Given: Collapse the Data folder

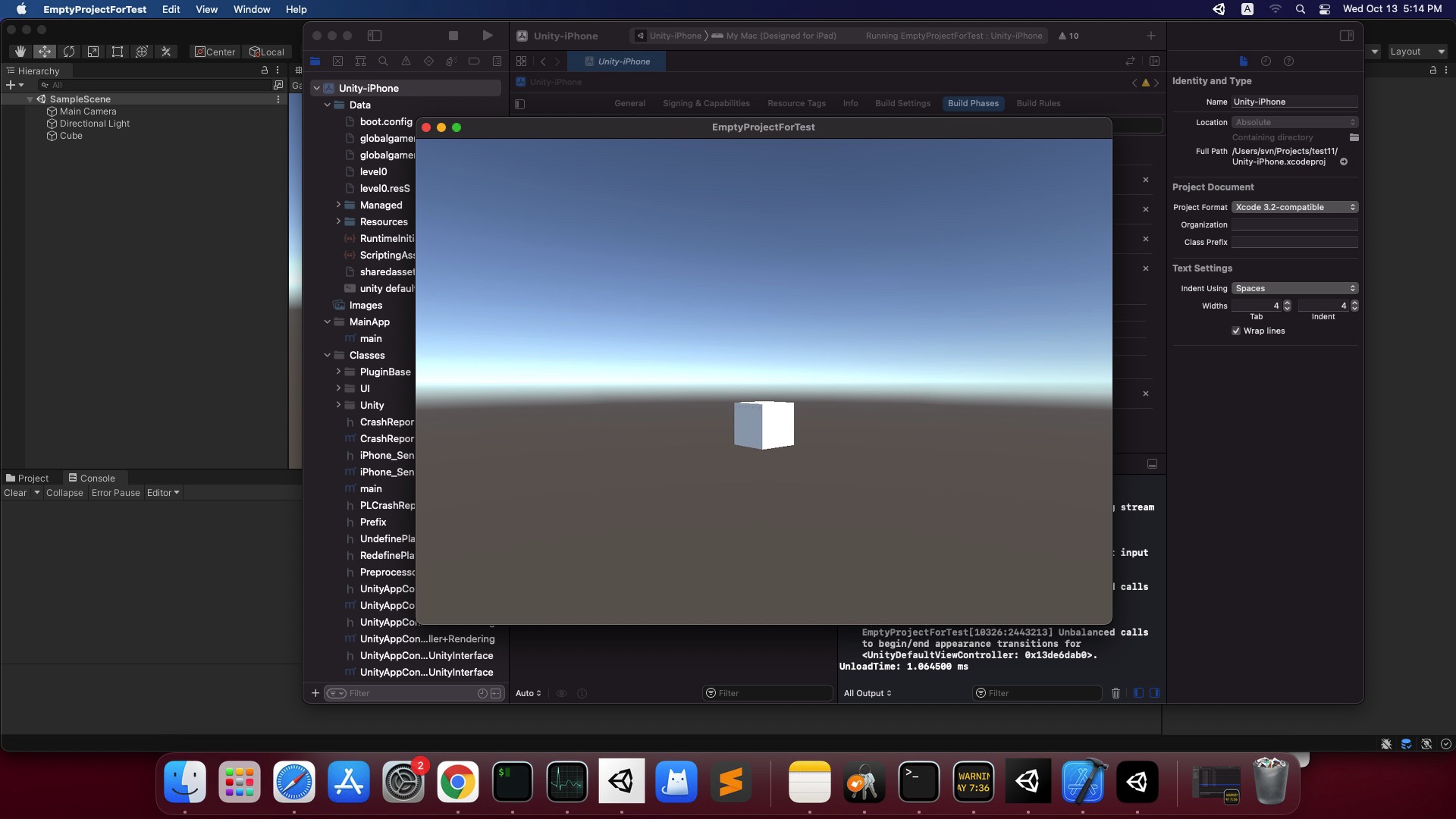Looking at the screenshot, I should (328, 105).
